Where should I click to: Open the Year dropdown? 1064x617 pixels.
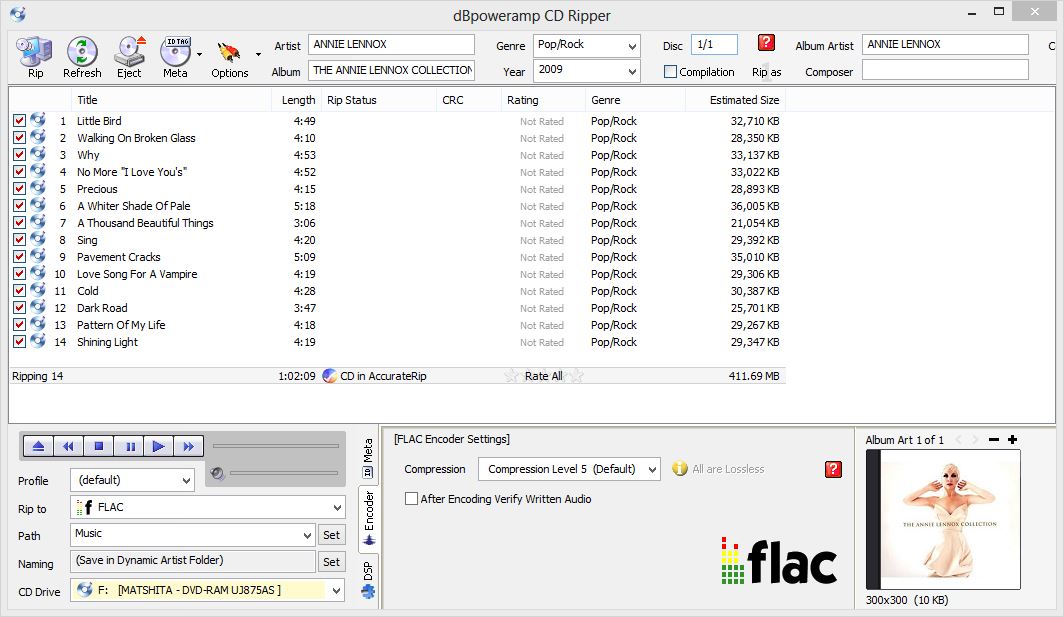coord(632,71)
